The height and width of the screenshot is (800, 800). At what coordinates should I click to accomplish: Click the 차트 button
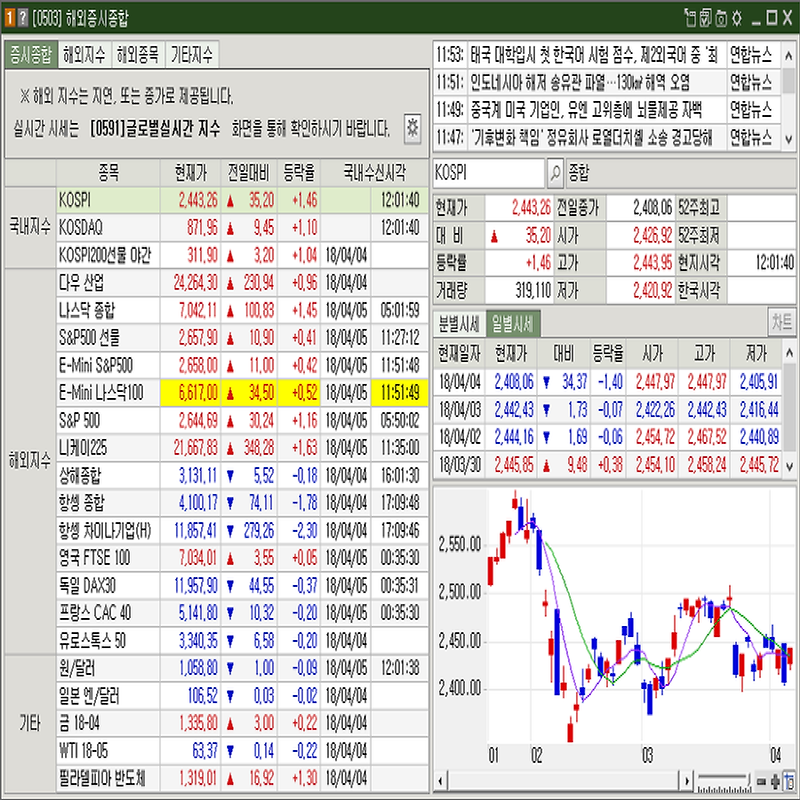[782, 322]
